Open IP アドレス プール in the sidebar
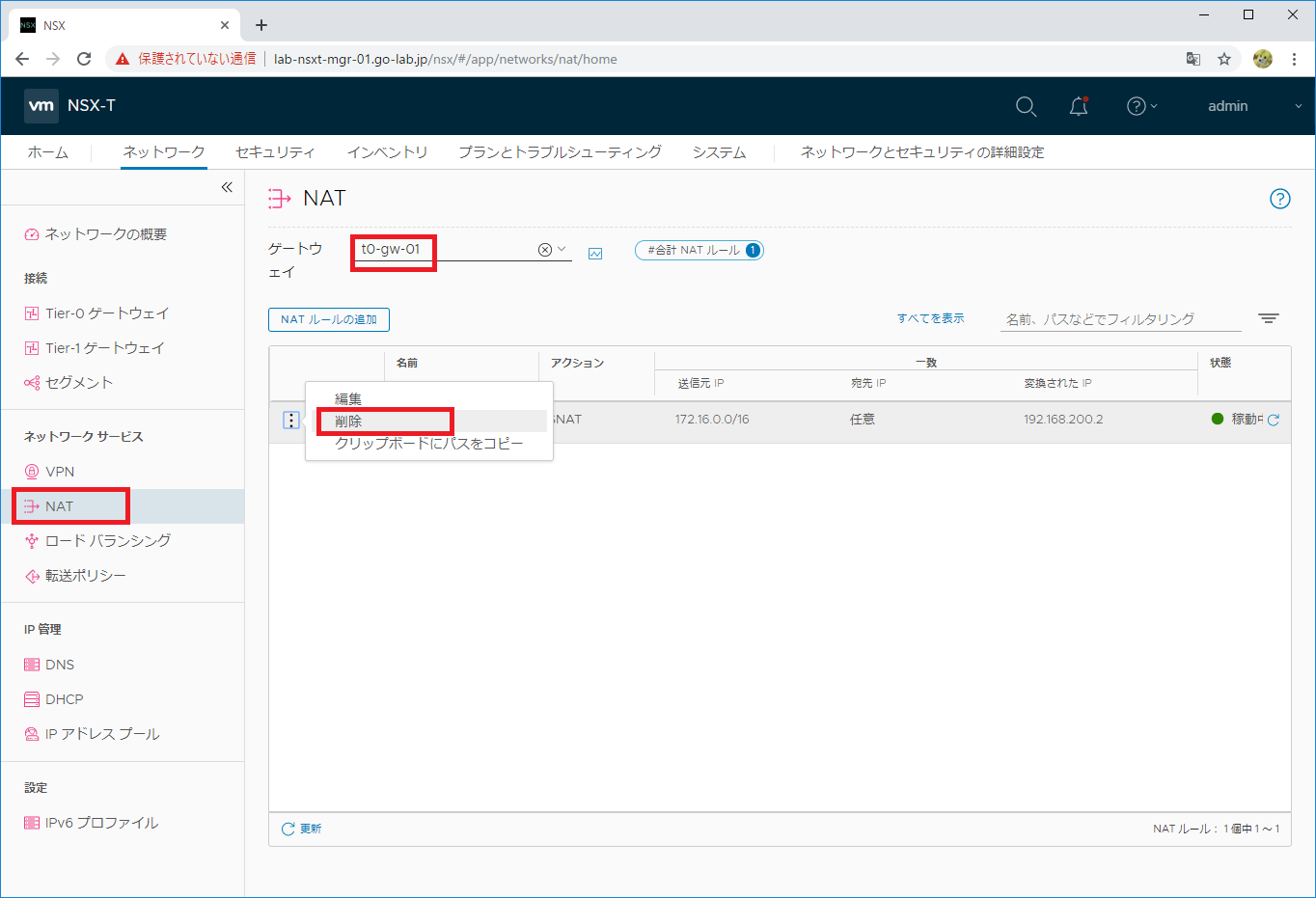Viewport: 1316px width, 898px height. point(92,734)
